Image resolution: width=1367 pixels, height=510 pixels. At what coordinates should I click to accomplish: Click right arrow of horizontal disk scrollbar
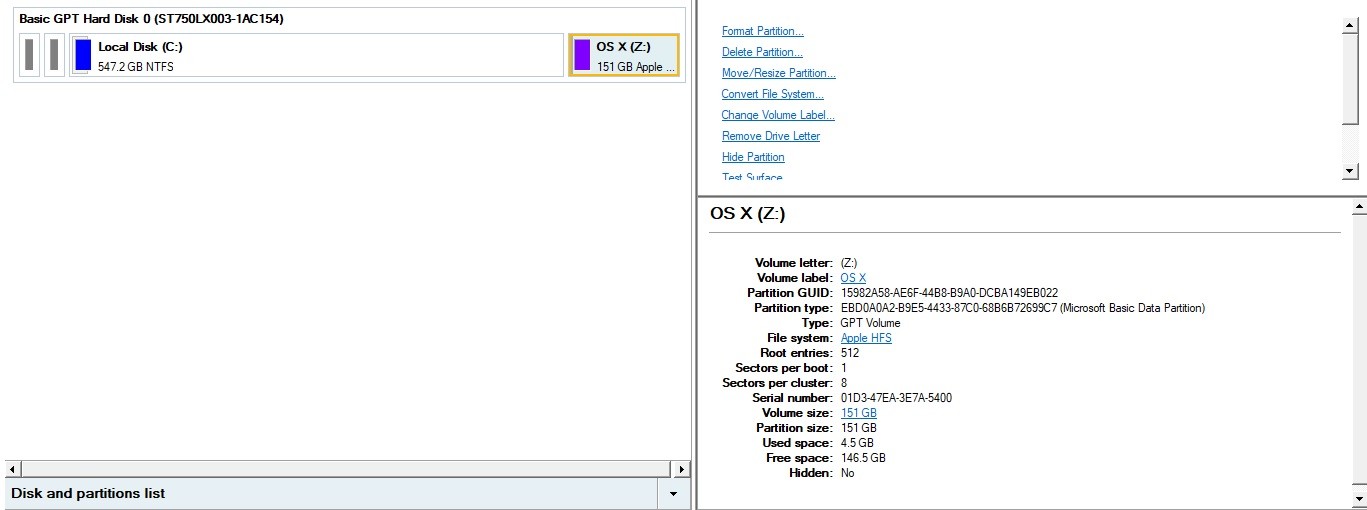tap(680, 469)
